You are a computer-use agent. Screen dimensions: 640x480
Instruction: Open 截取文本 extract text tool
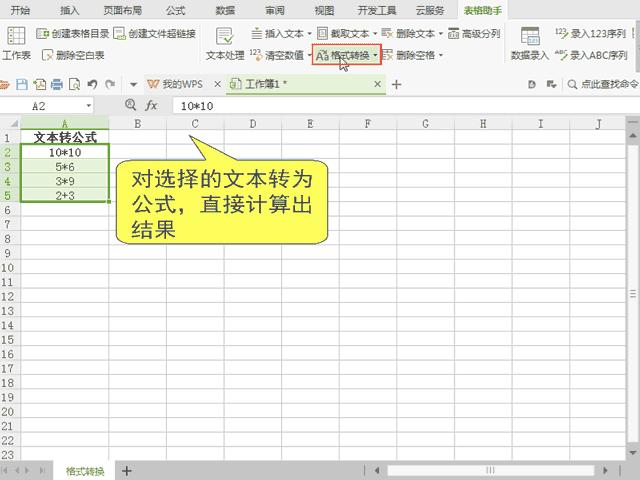(343, 33)
